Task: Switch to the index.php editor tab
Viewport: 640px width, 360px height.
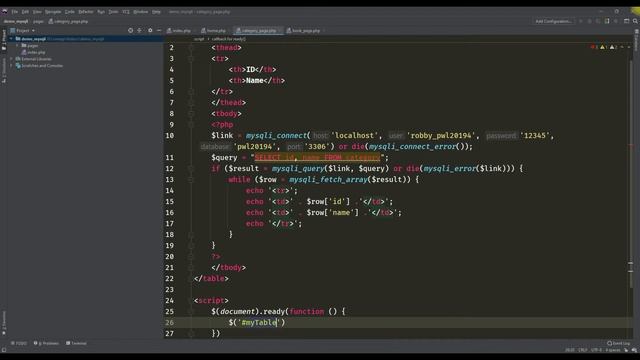Action: click(179, 31)
